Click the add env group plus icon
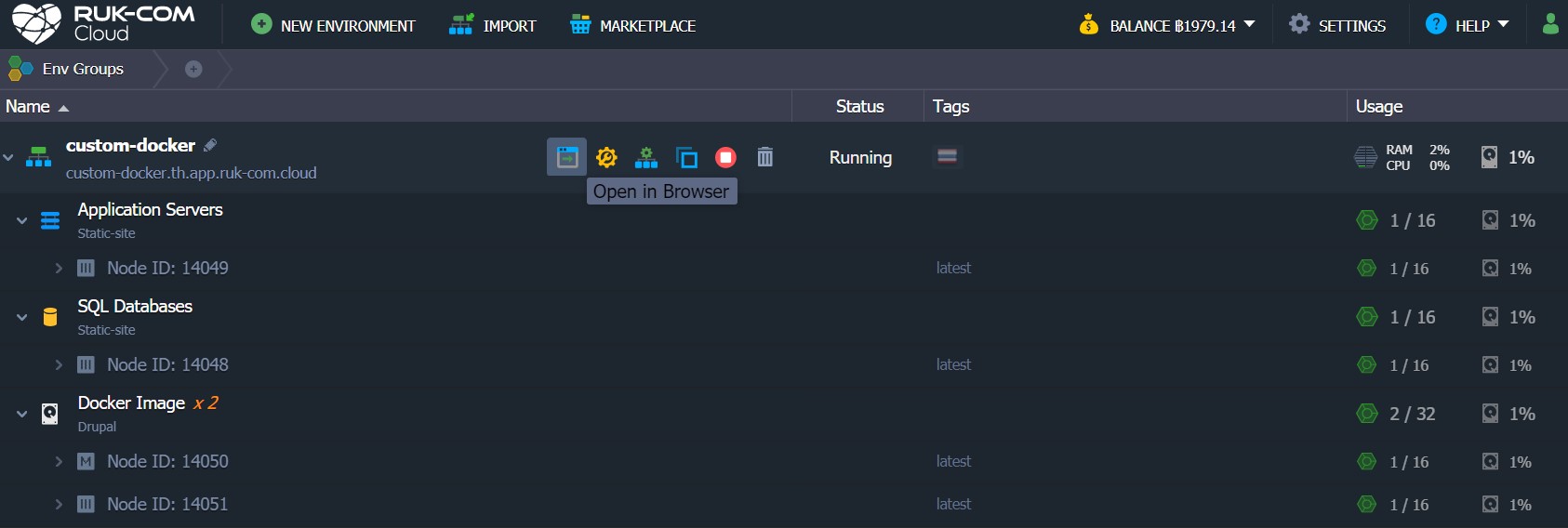 pos(193,69)
